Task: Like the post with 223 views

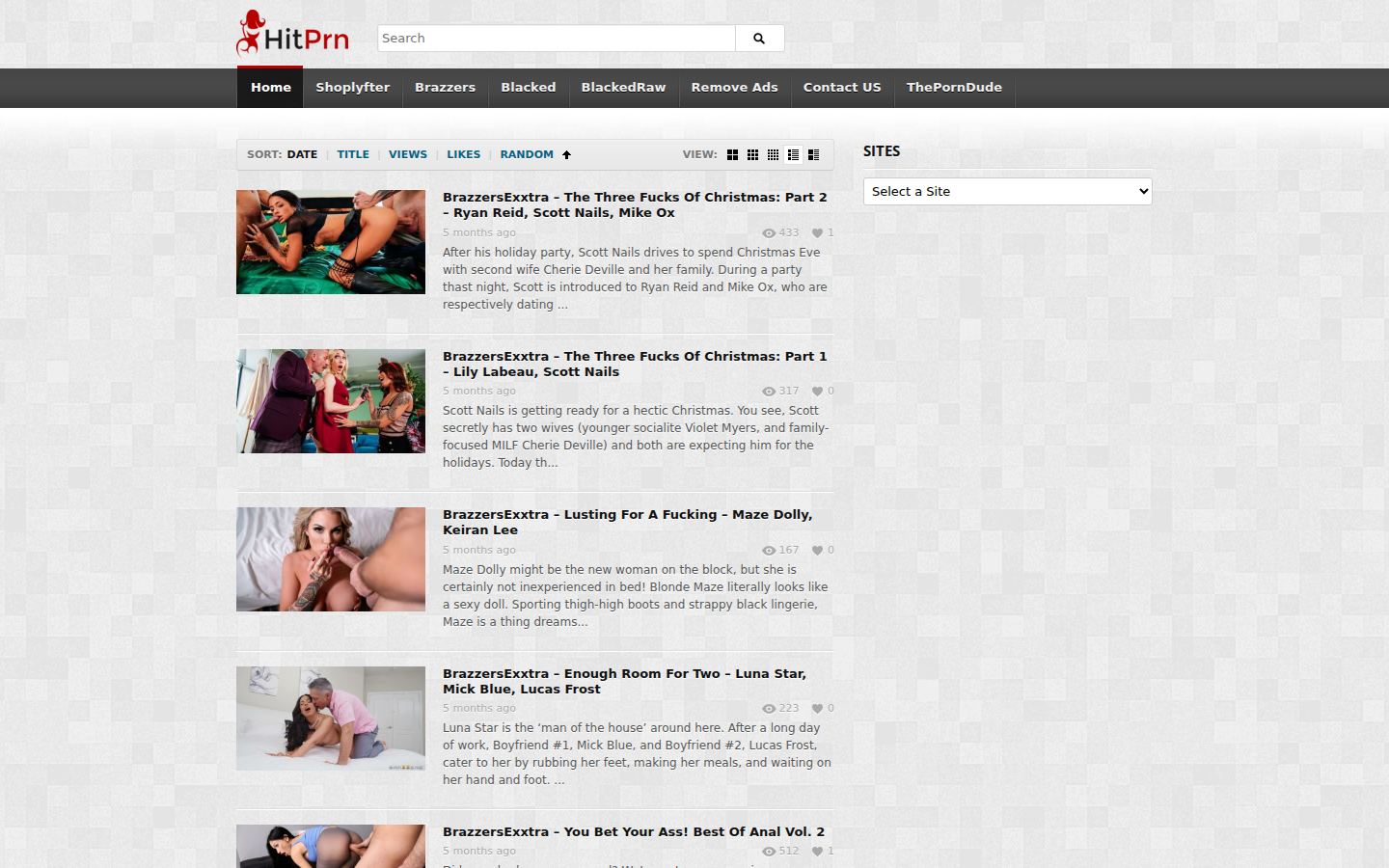Action: [x=817, y=709]
